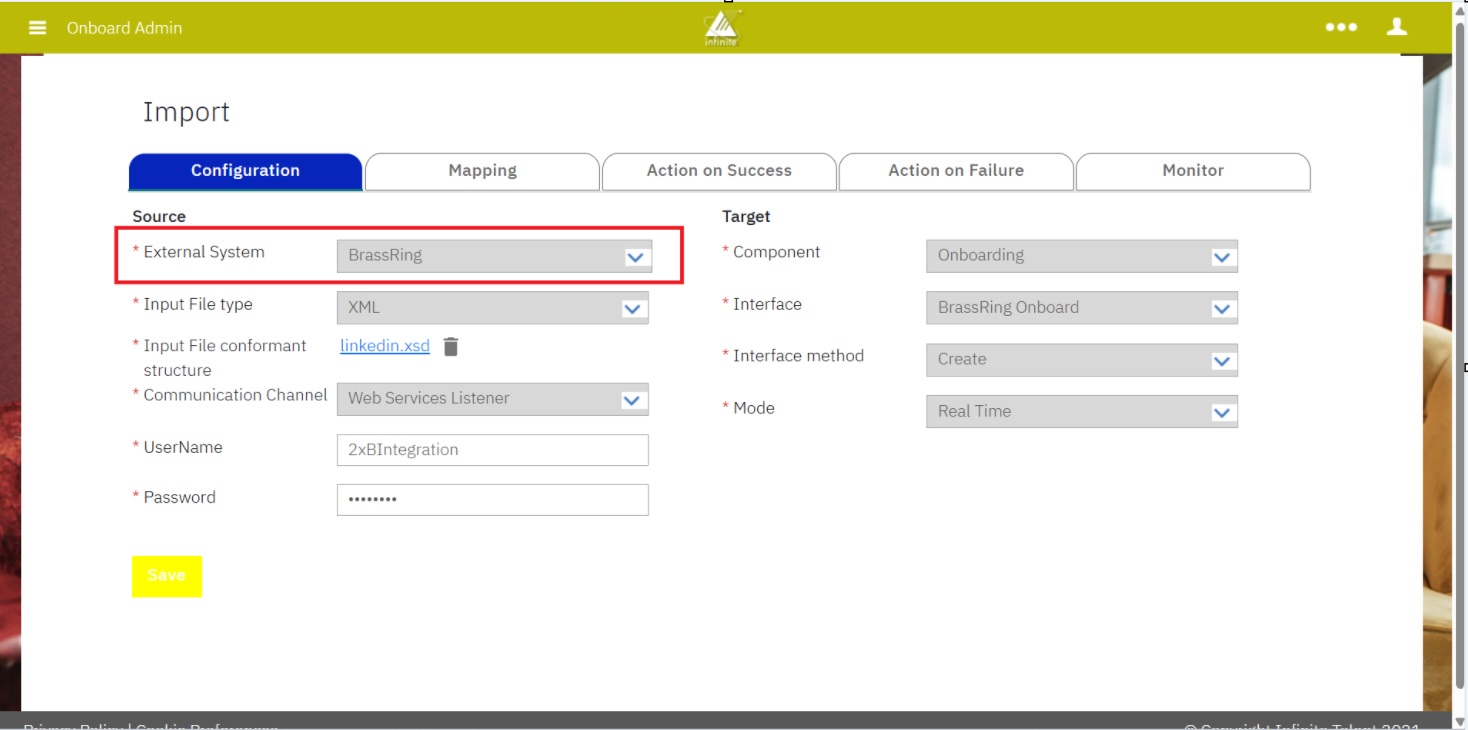Focus the Password input field

[492, 500]
